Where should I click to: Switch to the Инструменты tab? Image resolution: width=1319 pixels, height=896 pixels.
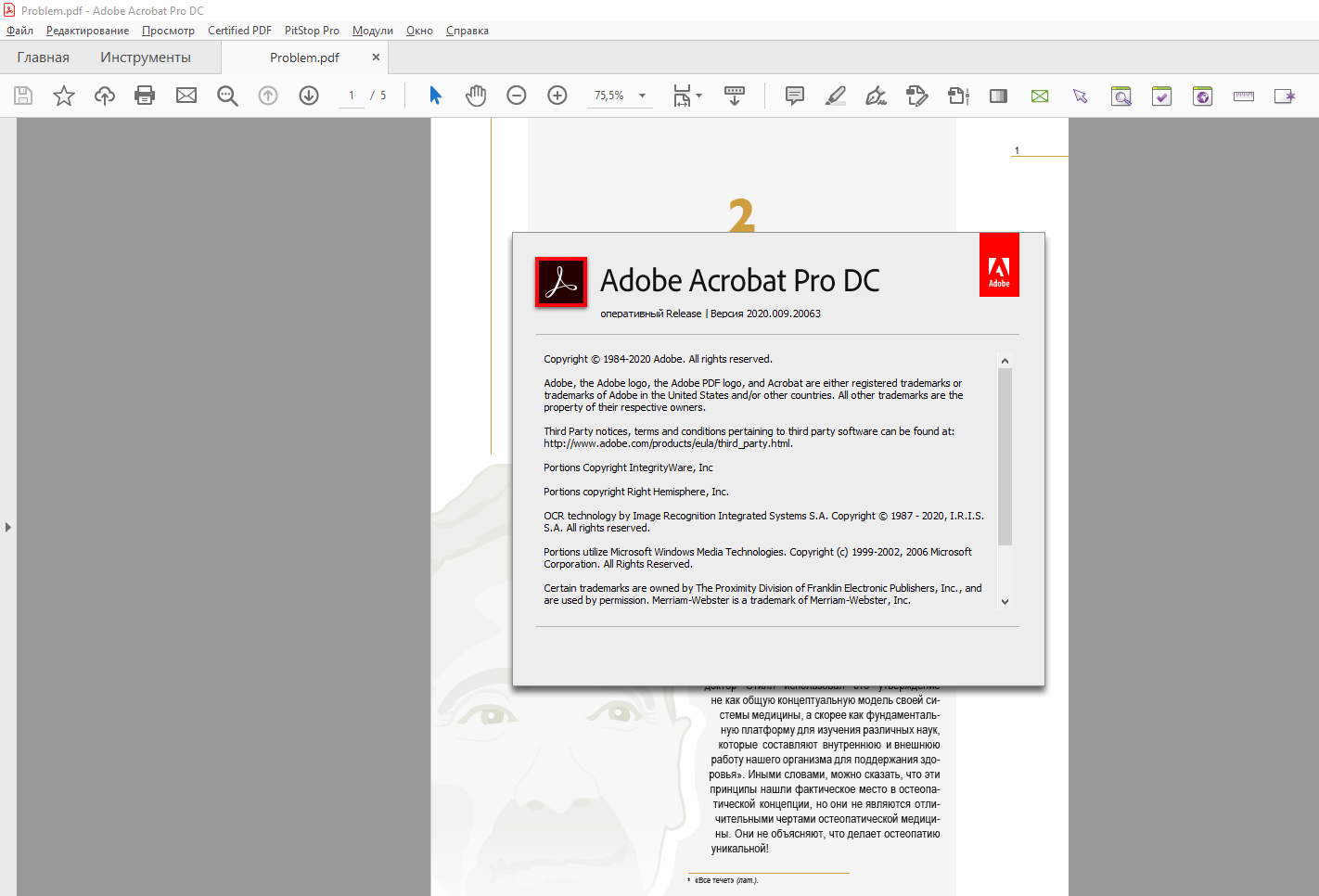(x=146, y=58)
